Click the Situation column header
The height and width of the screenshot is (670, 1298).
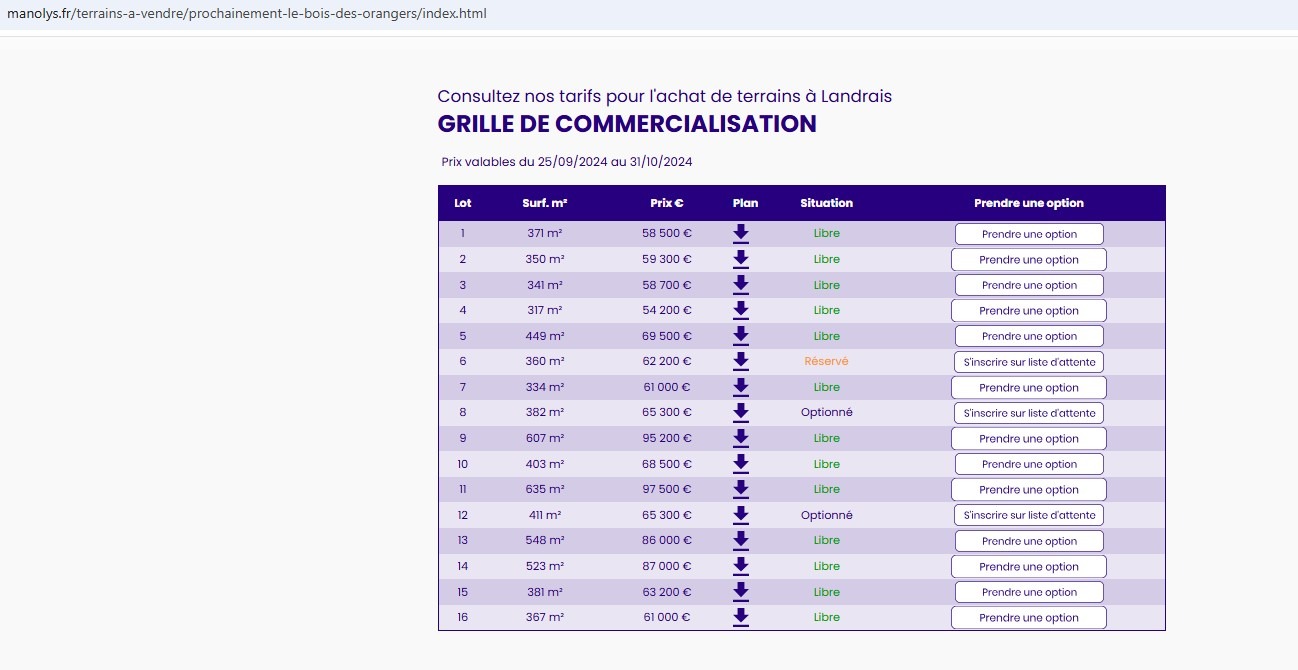pos(826,203)
